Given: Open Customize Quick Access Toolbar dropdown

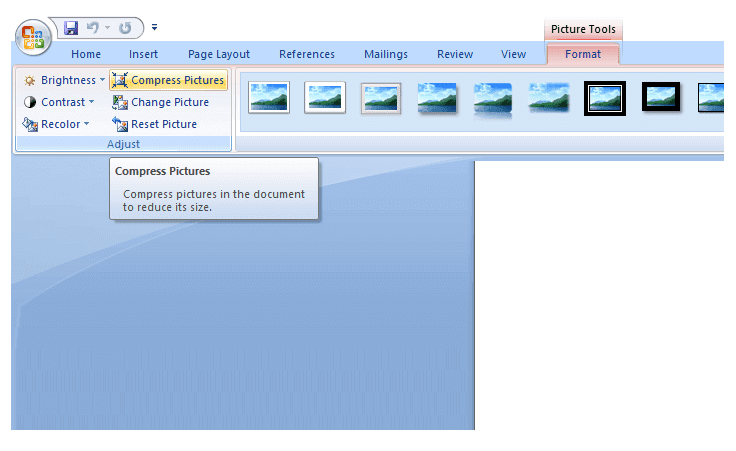Looking at the screenshot, I should coord(154,27).
